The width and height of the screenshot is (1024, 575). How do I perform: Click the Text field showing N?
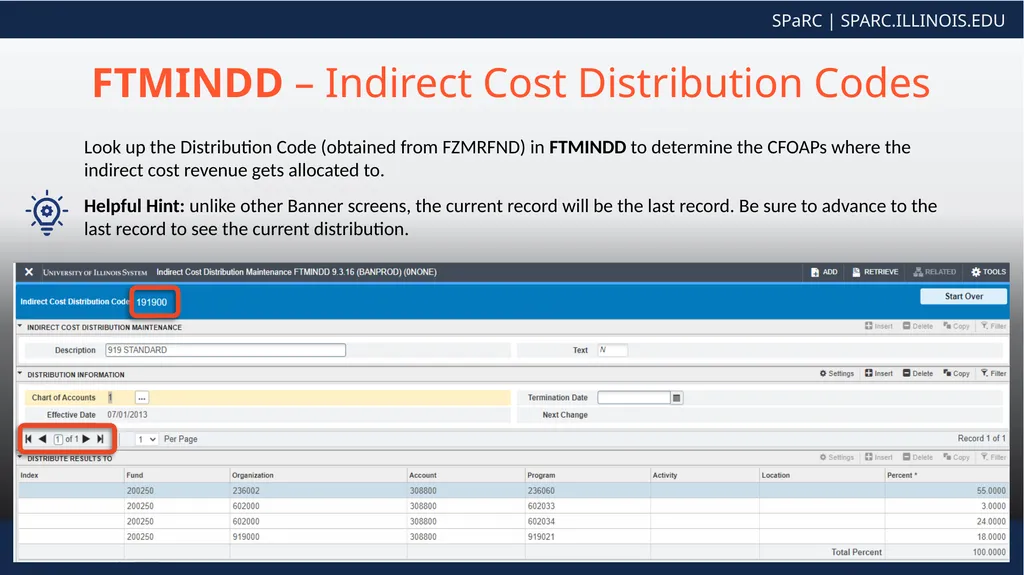pos(612,350)
